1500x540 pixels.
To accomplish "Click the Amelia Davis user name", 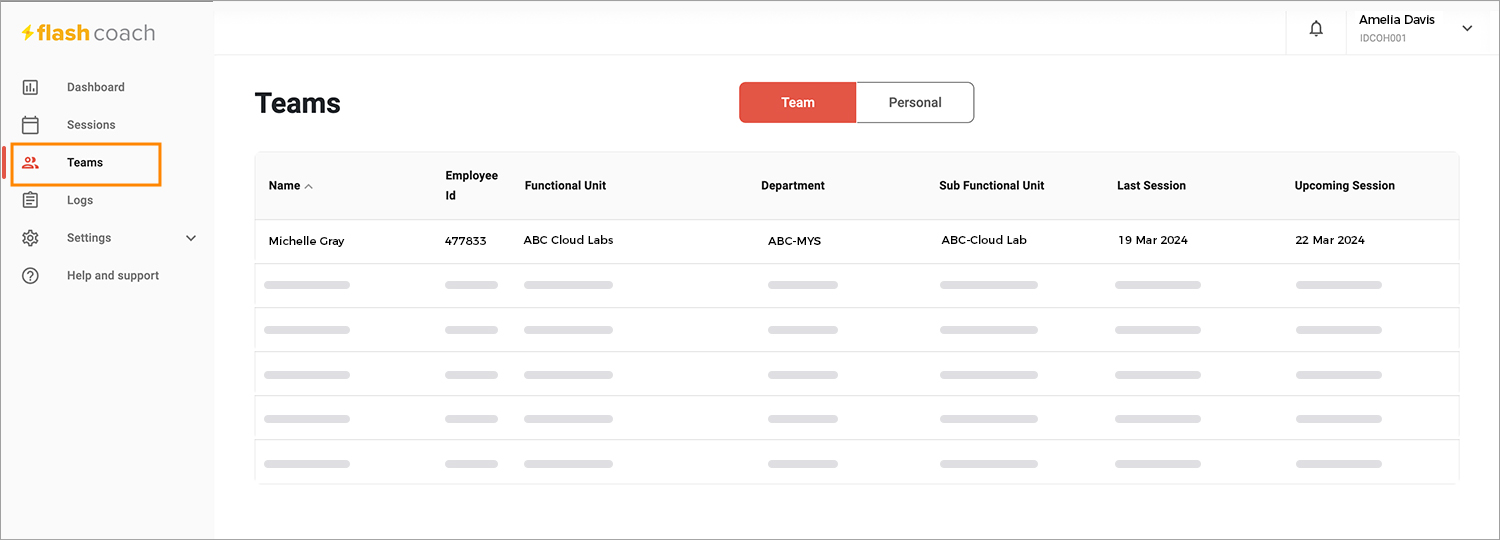I will pos(1397,20).
